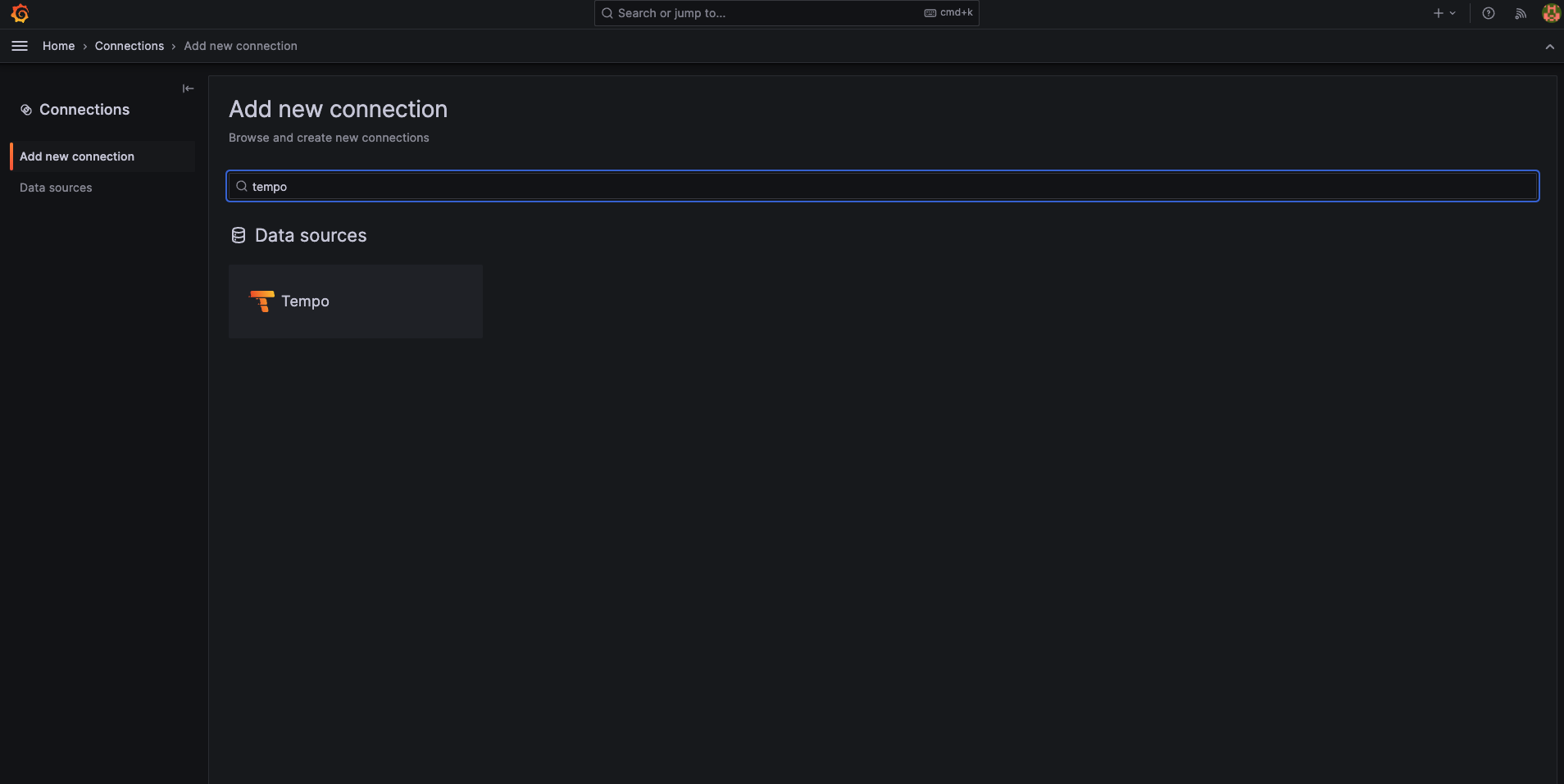
Task: Go to Connections breadcrumb
Action: (130, 46)
